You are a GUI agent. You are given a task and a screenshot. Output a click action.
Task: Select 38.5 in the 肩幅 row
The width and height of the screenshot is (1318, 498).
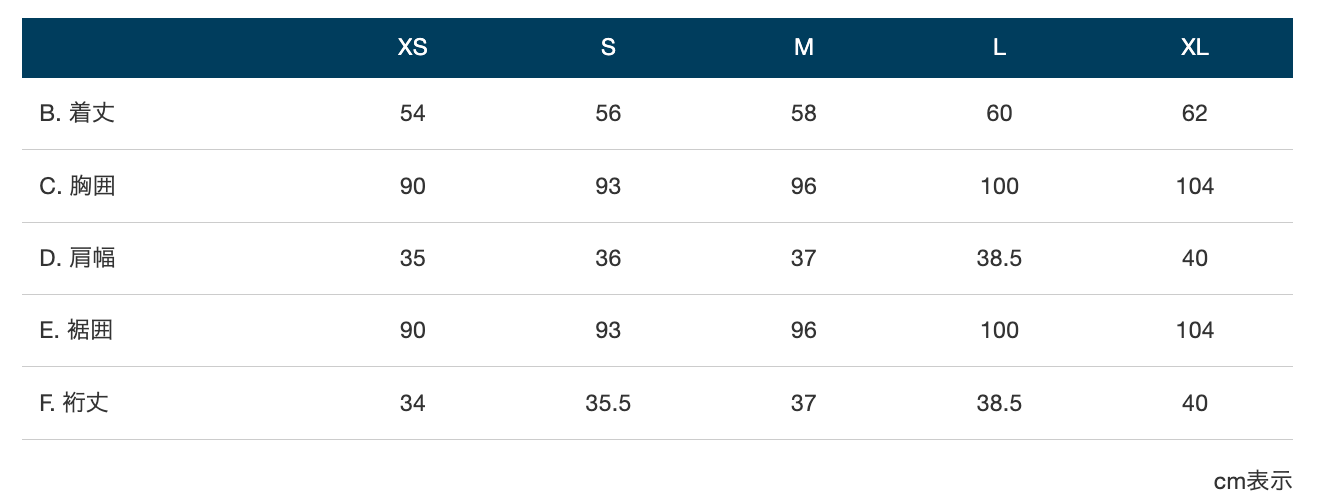pos(999,258)
